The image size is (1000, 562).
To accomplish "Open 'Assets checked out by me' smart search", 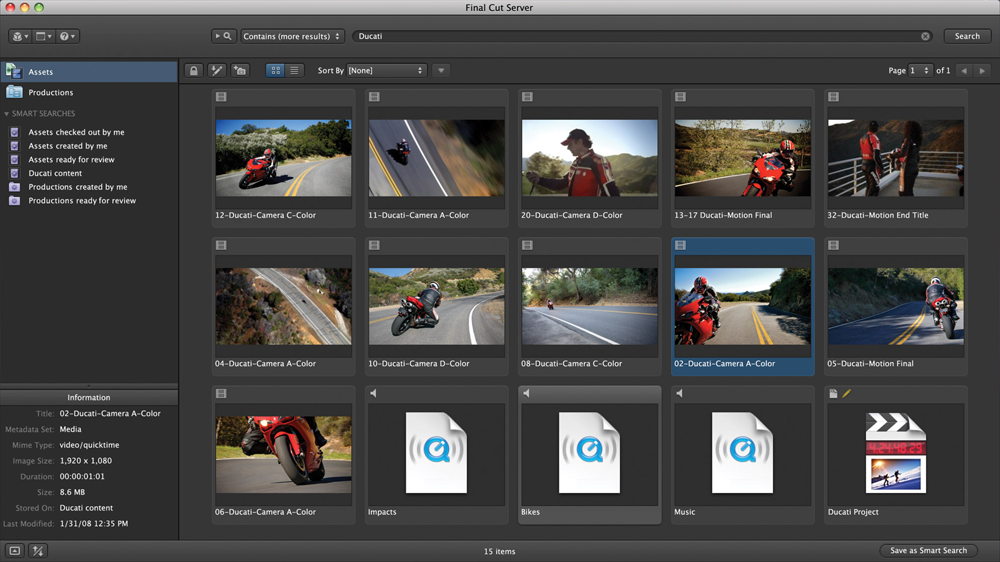I will [76, 132].
